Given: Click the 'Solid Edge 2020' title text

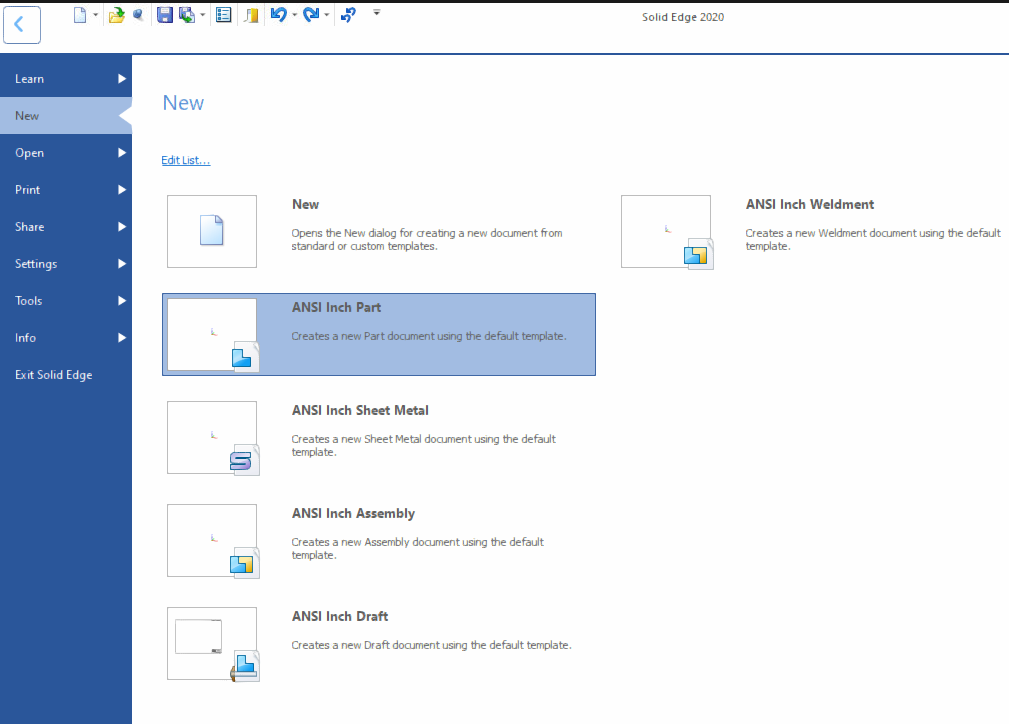Looking at the screenshot, I should (683, 17).
